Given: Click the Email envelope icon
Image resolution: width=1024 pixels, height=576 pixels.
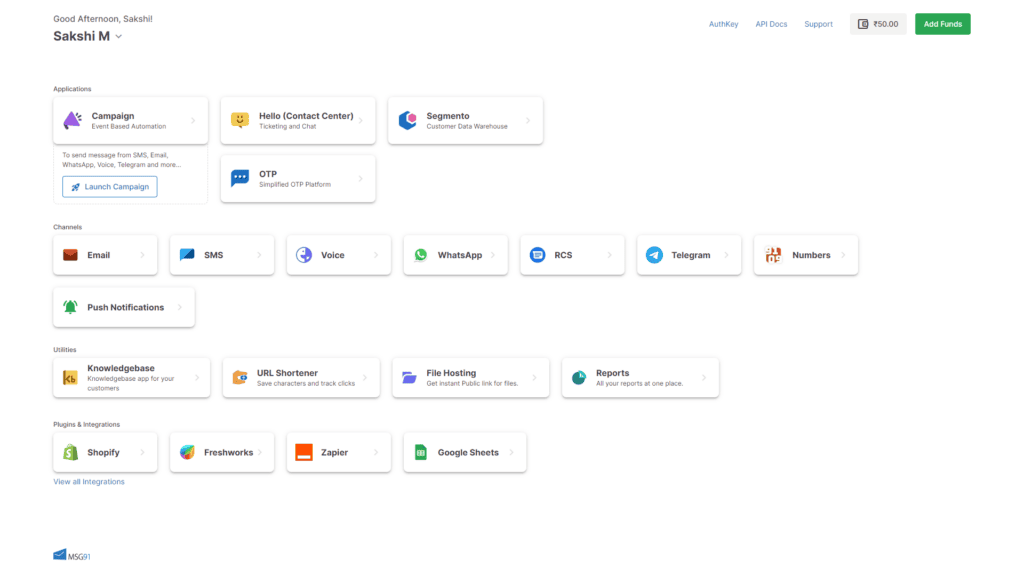Looking at the screenshot, I should point(71,255).
